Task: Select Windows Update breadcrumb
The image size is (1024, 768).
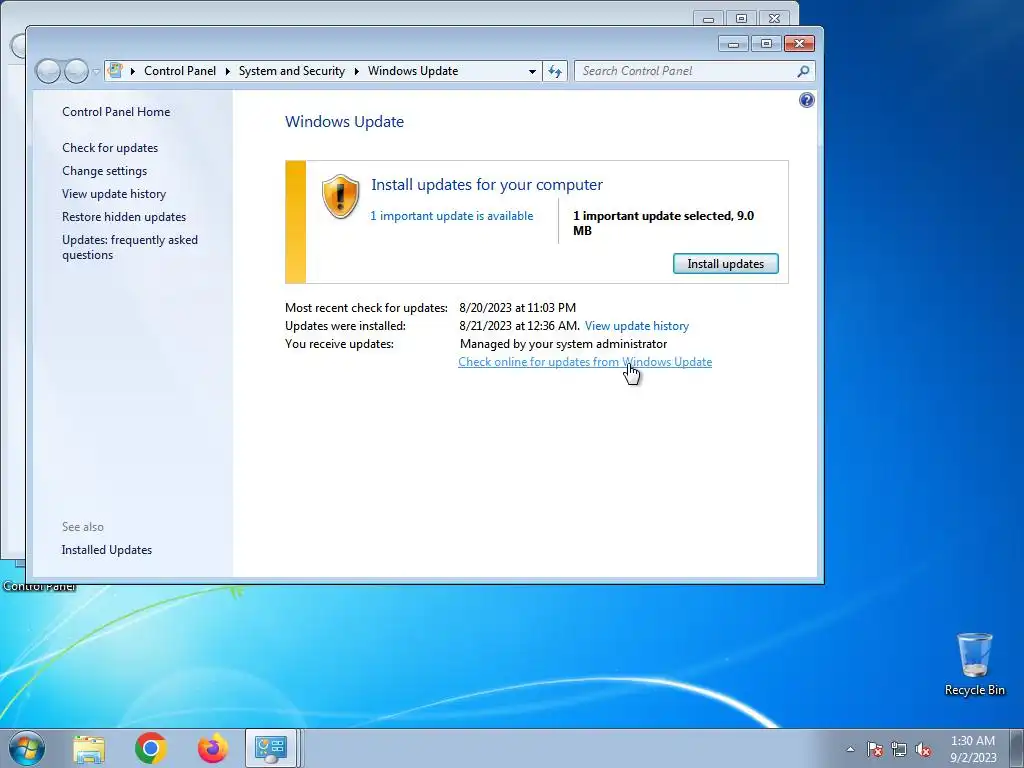Action: click(413, 71)
